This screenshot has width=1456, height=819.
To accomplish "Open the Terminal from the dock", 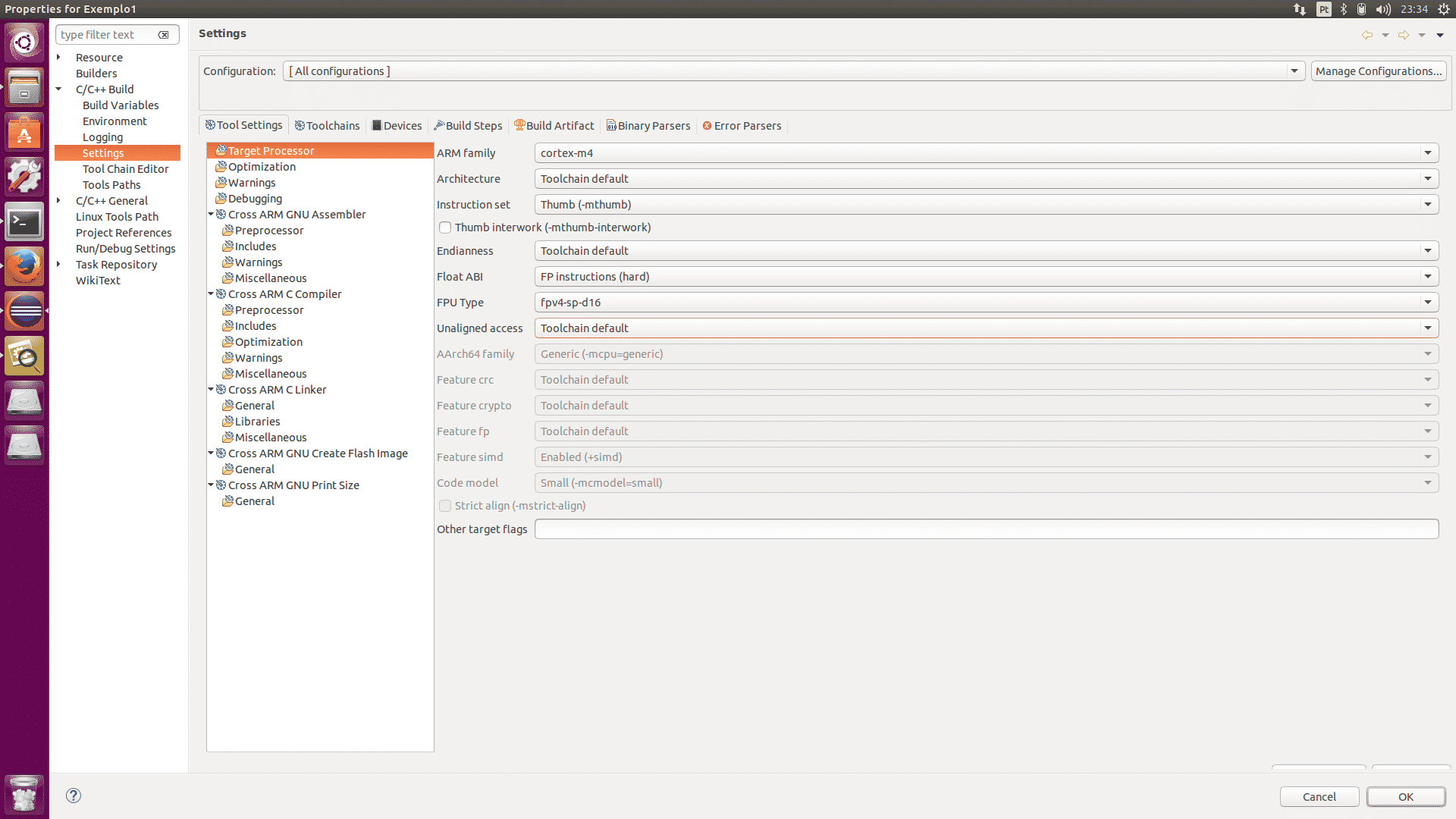I will point(24,222).
